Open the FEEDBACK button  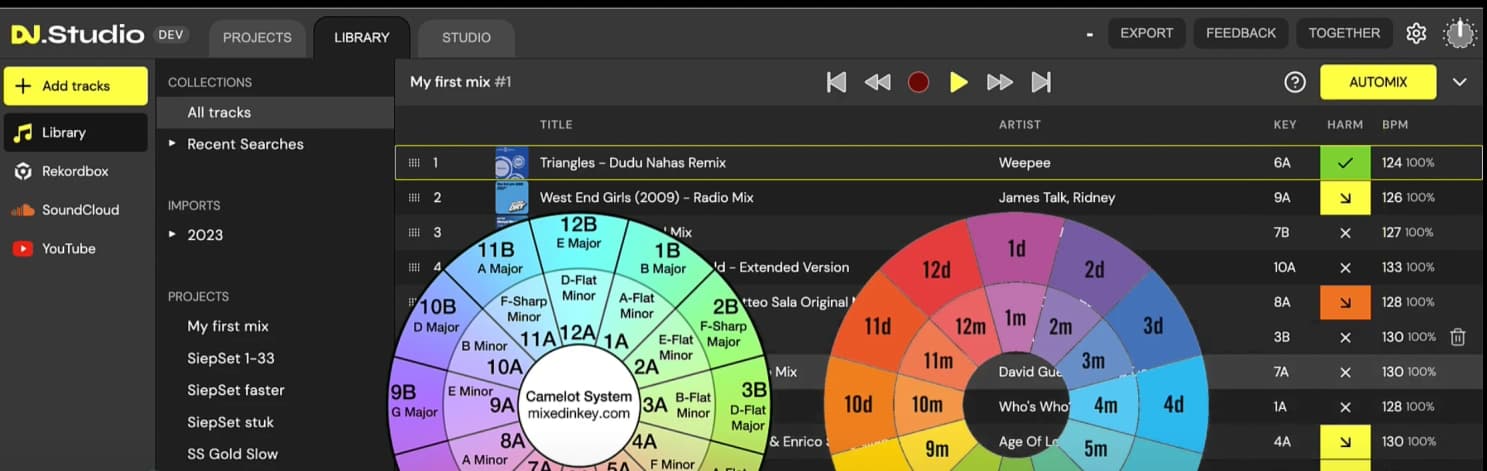pyautogui.click(x=1241, y=33)
